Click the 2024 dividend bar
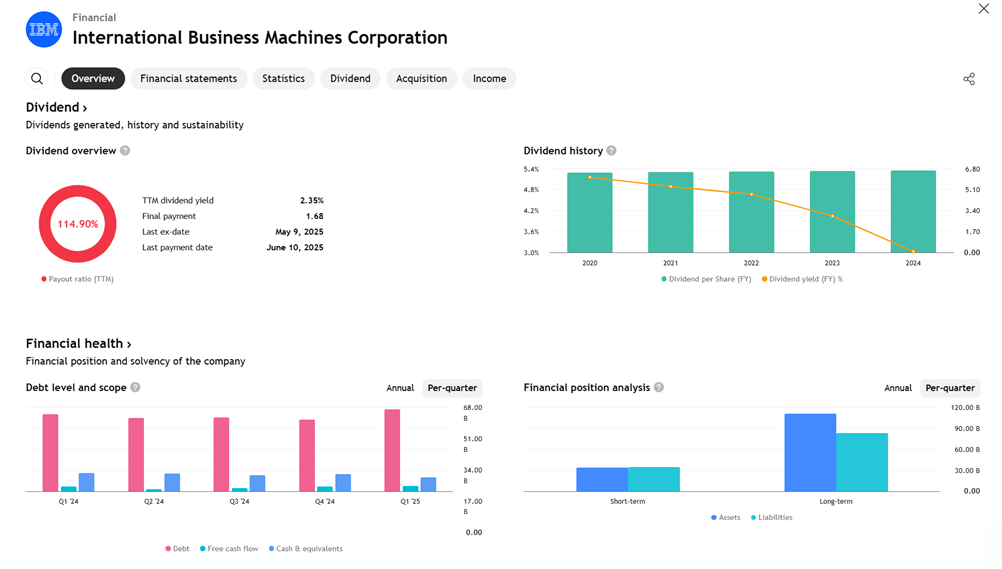 point(913,211)
